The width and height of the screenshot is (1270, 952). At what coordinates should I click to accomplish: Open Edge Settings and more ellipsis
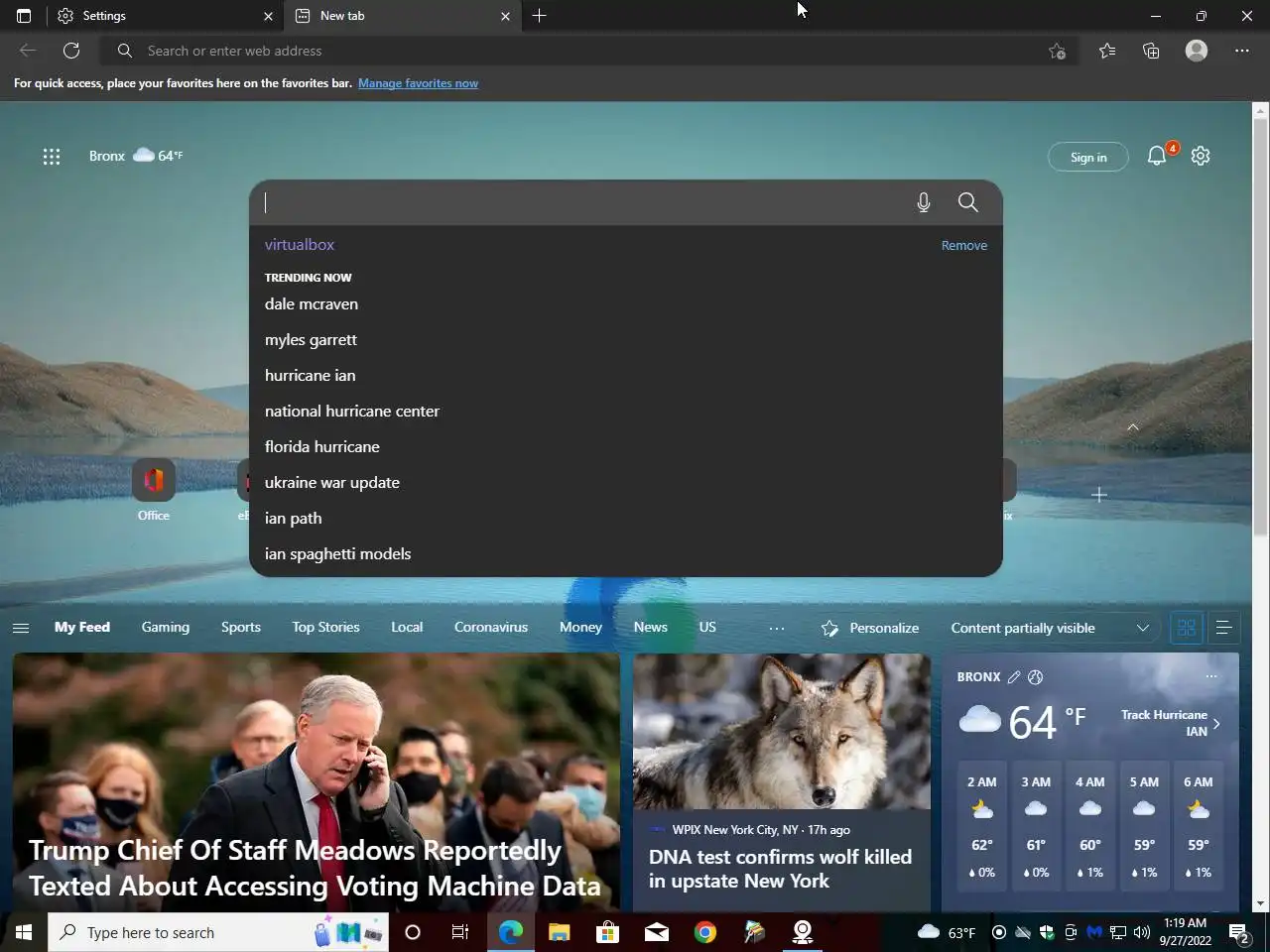pyautogui.click(x=1242, y=51)
